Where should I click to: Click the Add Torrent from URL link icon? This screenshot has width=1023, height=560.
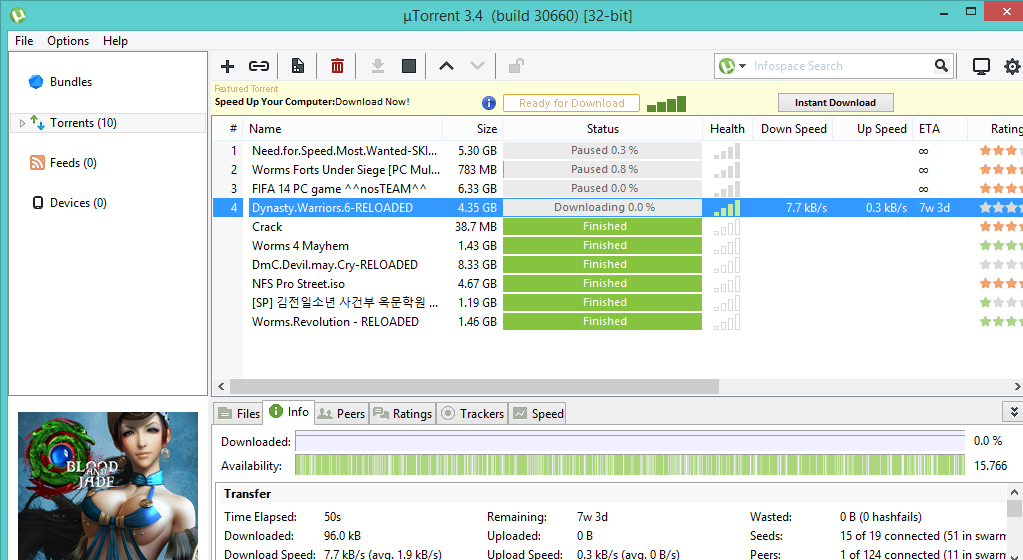tap(259, 66)
